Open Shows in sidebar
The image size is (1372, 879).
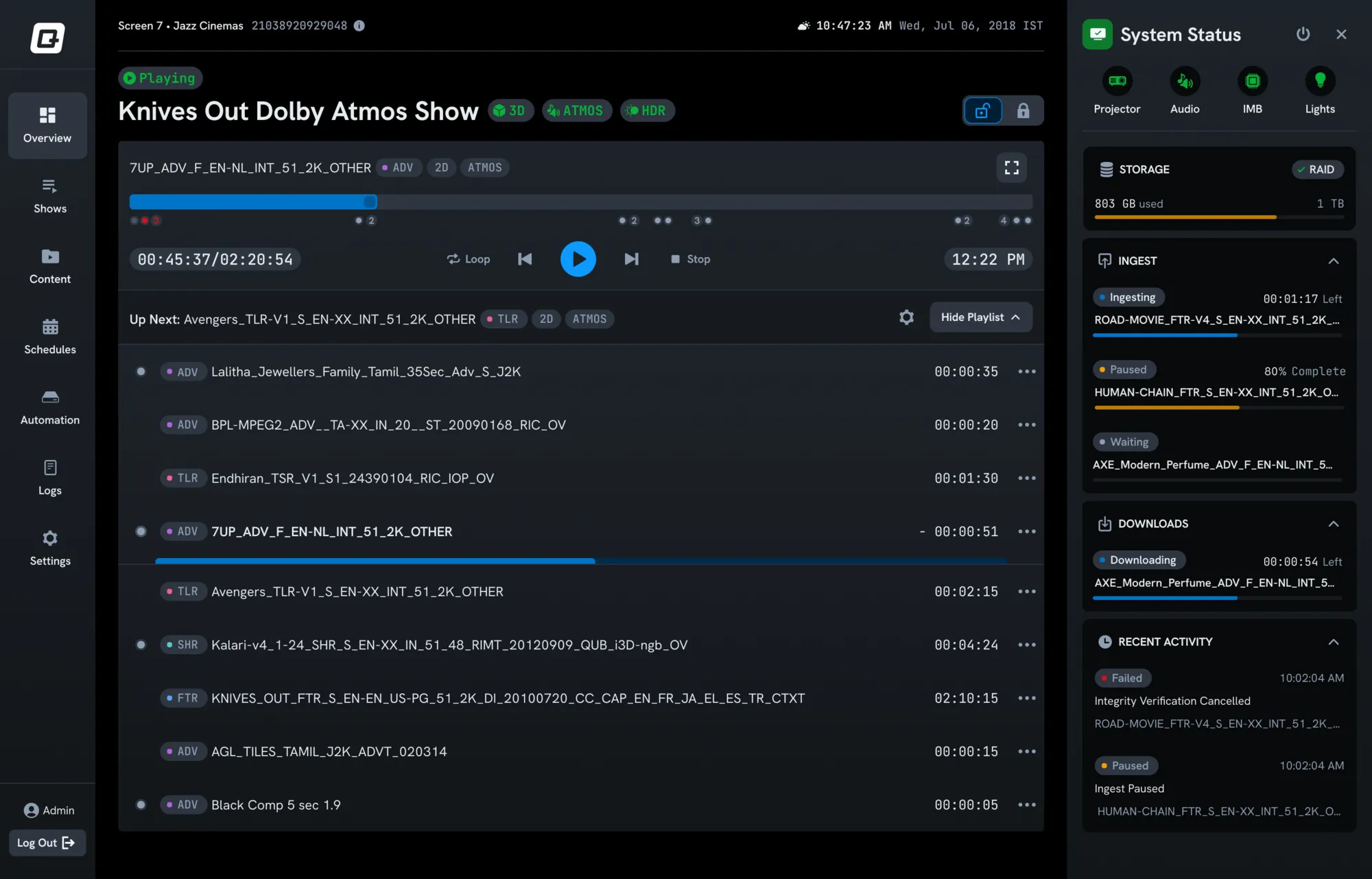click(50, 196)
